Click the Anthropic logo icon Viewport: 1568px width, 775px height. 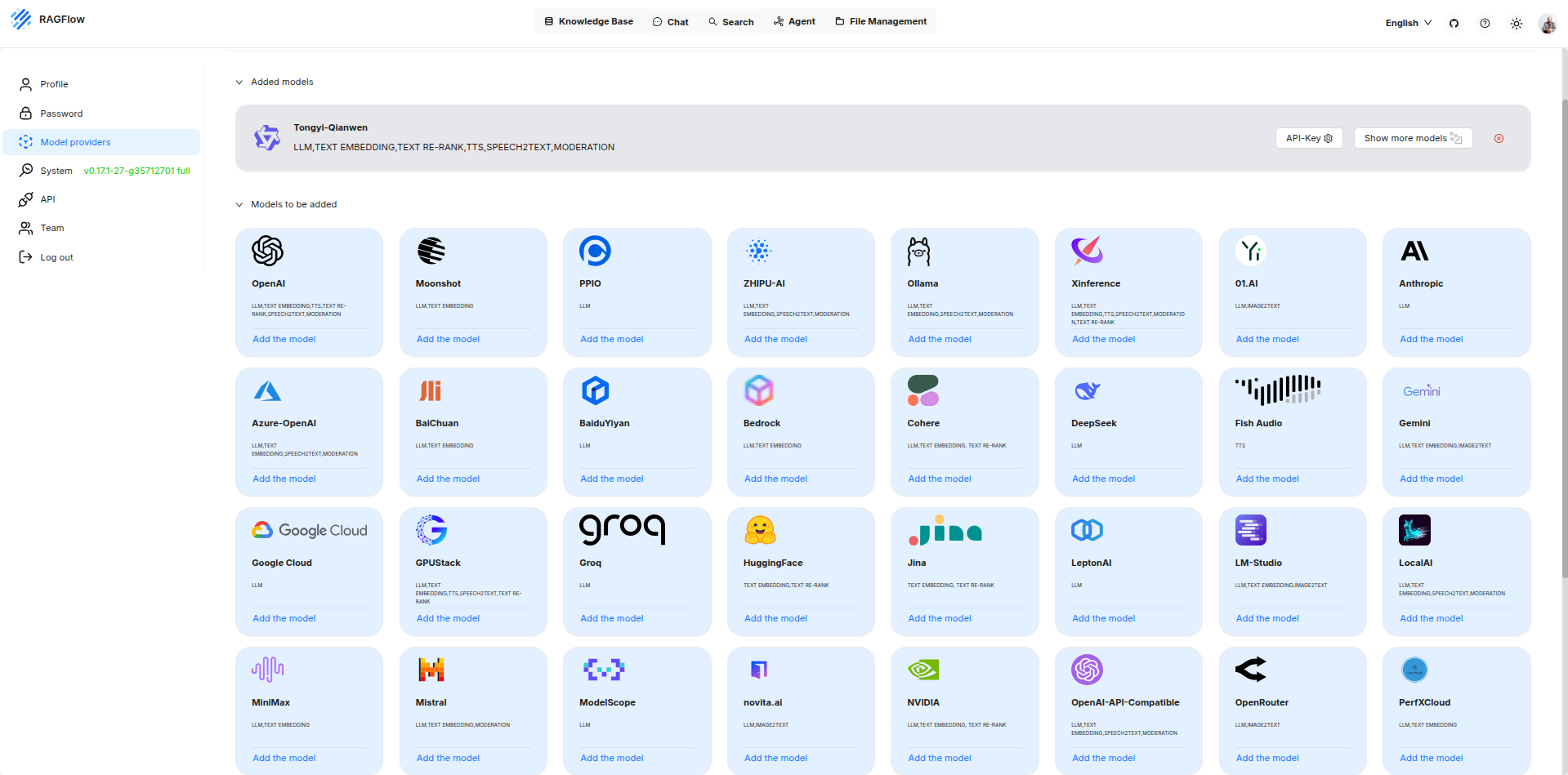click(x=1414, y=251)
